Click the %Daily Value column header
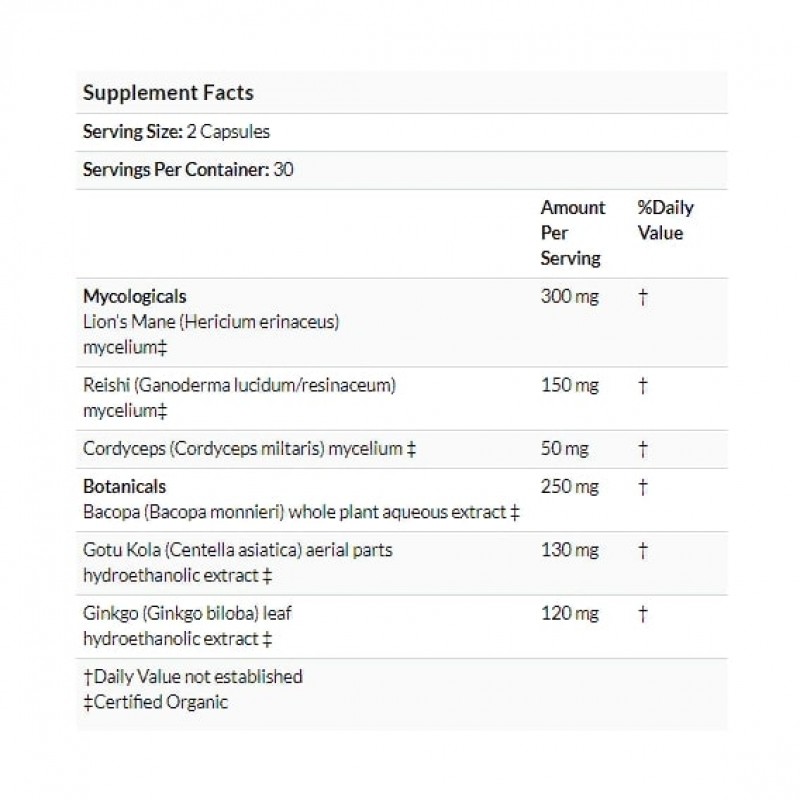The image size is (800, 800). point(665,220)
